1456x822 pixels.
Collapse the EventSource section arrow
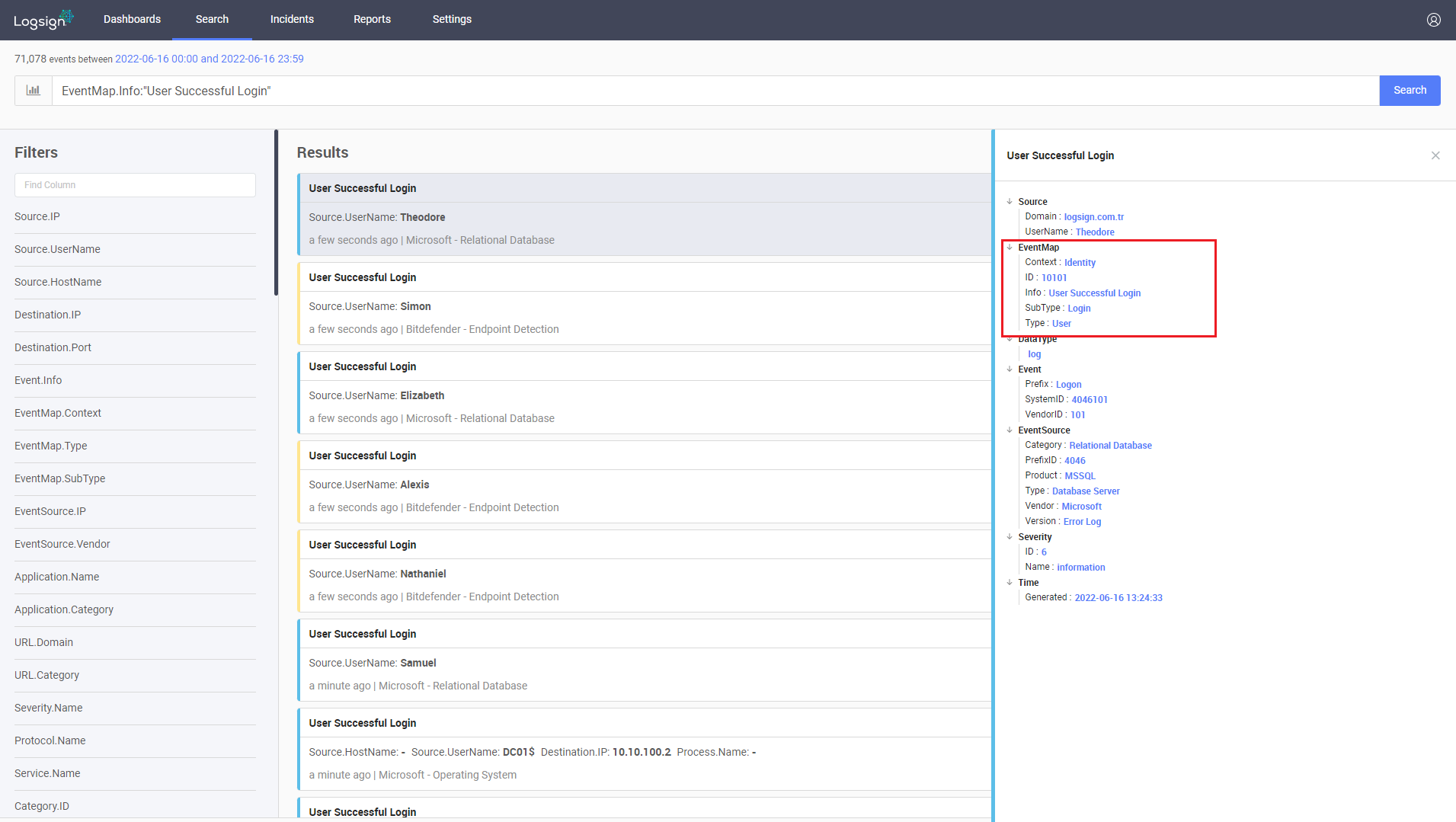coord(1010,430)
